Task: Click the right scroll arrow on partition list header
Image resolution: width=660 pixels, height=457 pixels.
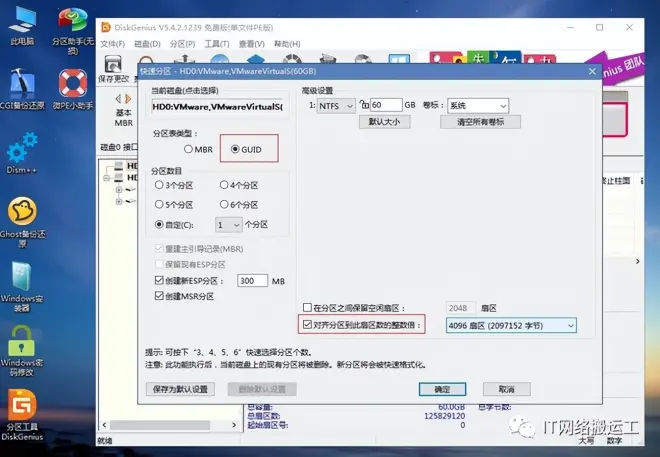Action: (638, 261)
